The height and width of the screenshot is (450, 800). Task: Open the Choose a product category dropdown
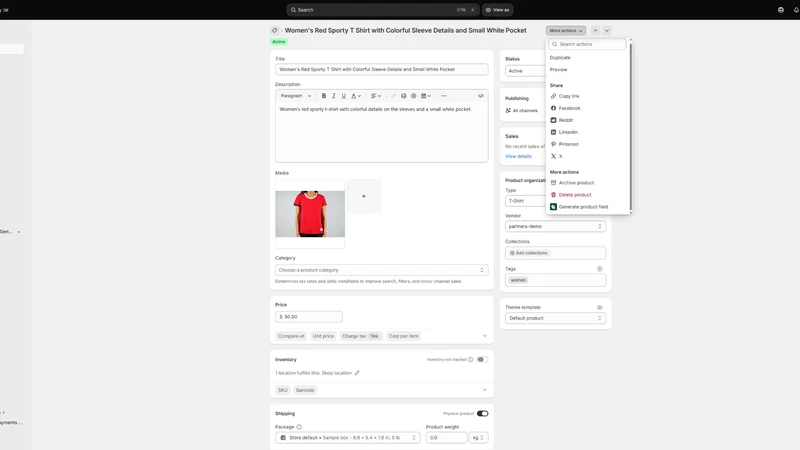(382, 270)
